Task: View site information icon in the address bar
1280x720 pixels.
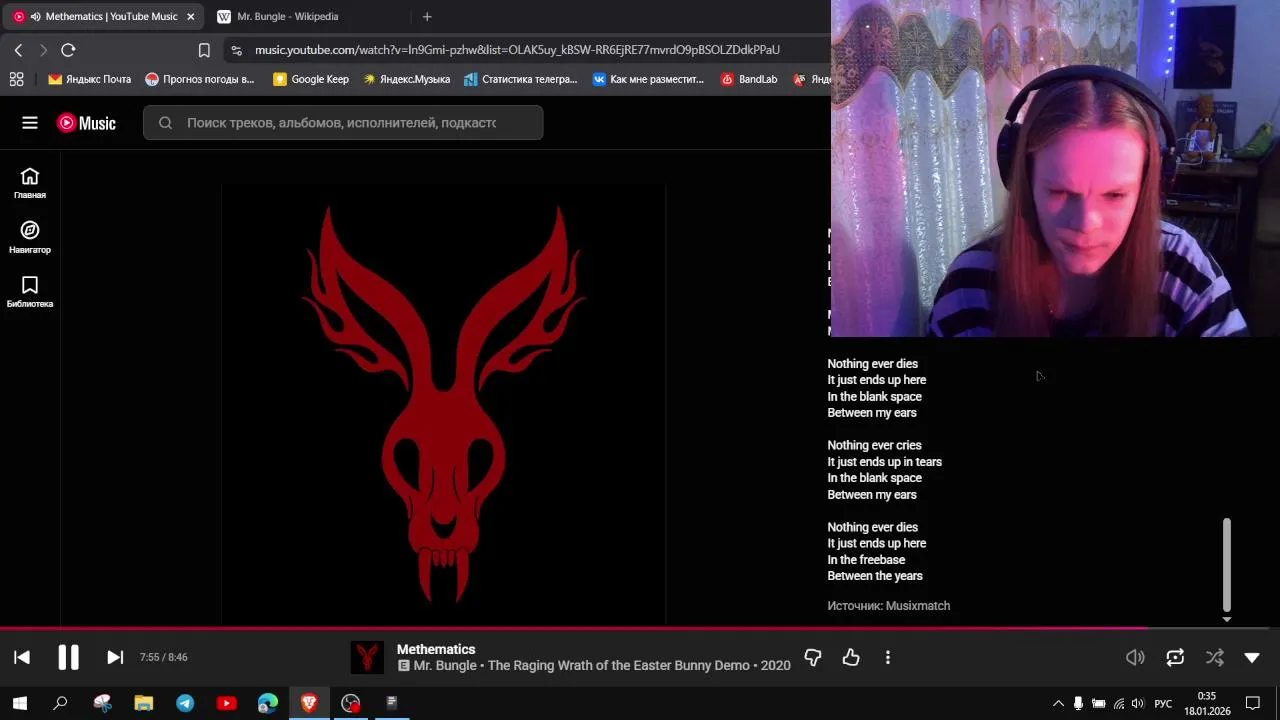Action: [x=235, y=50]
